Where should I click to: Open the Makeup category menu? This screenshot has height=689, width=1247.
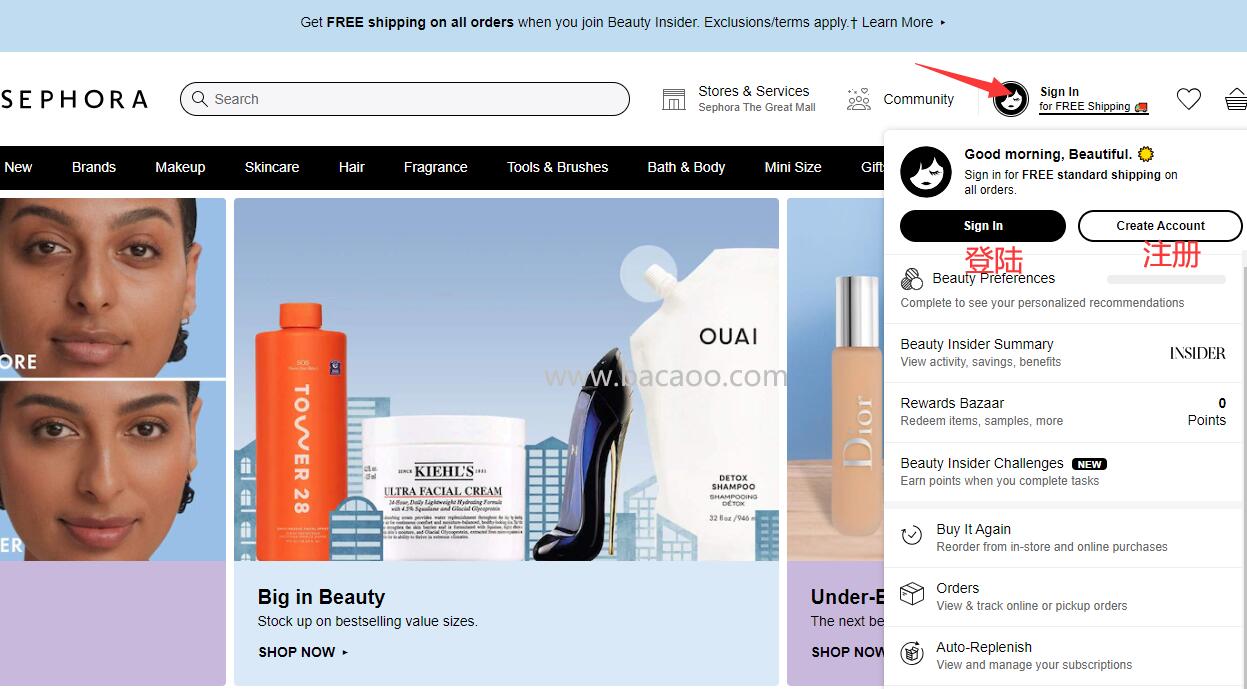tap(180, 167)
